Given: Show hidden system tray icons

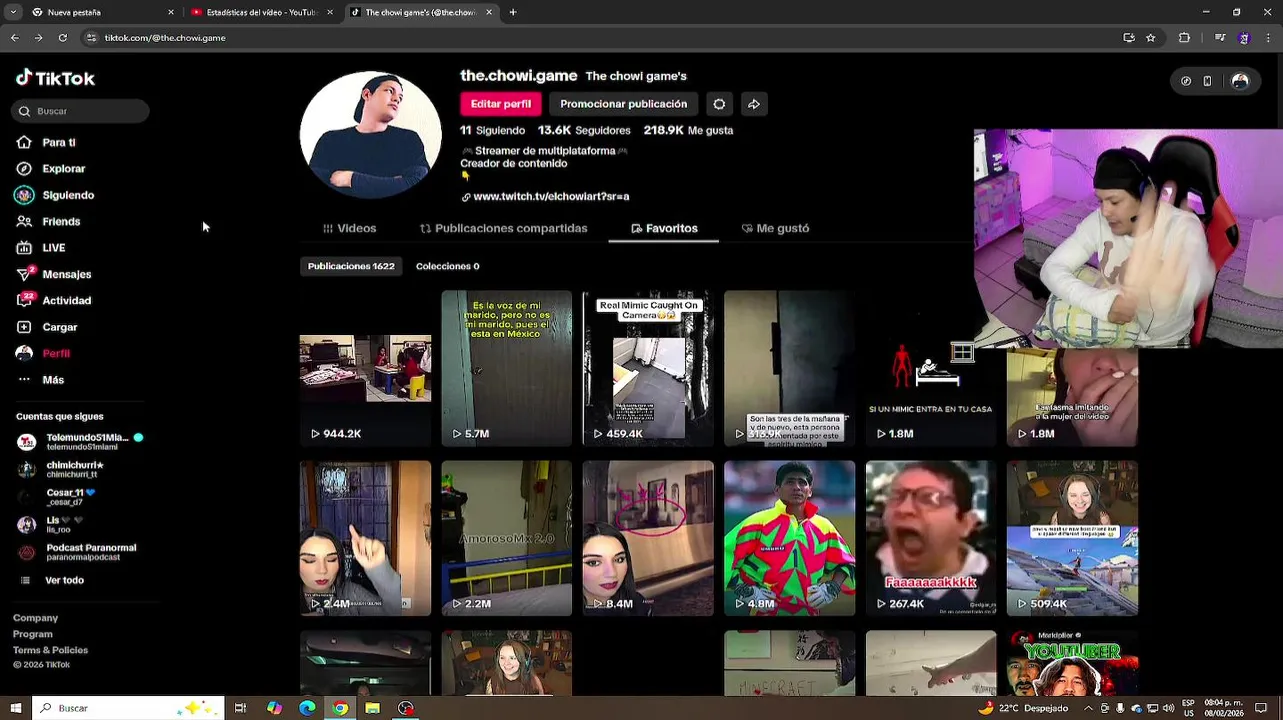Looking at the screenshot, I should [x=1091, y=708].
